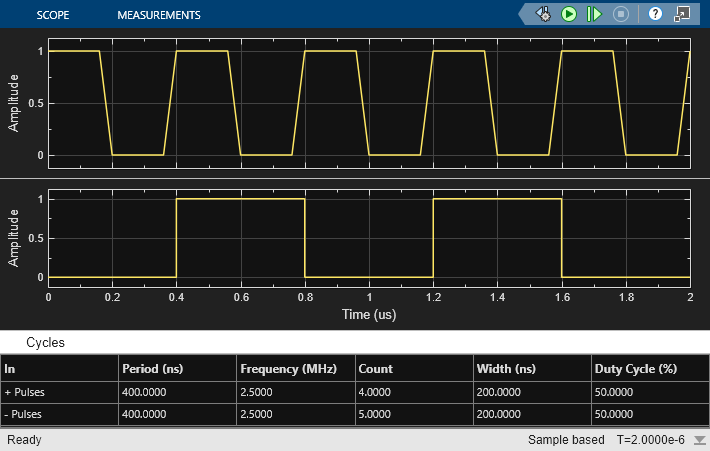Open the model settings gear icon

544,14
